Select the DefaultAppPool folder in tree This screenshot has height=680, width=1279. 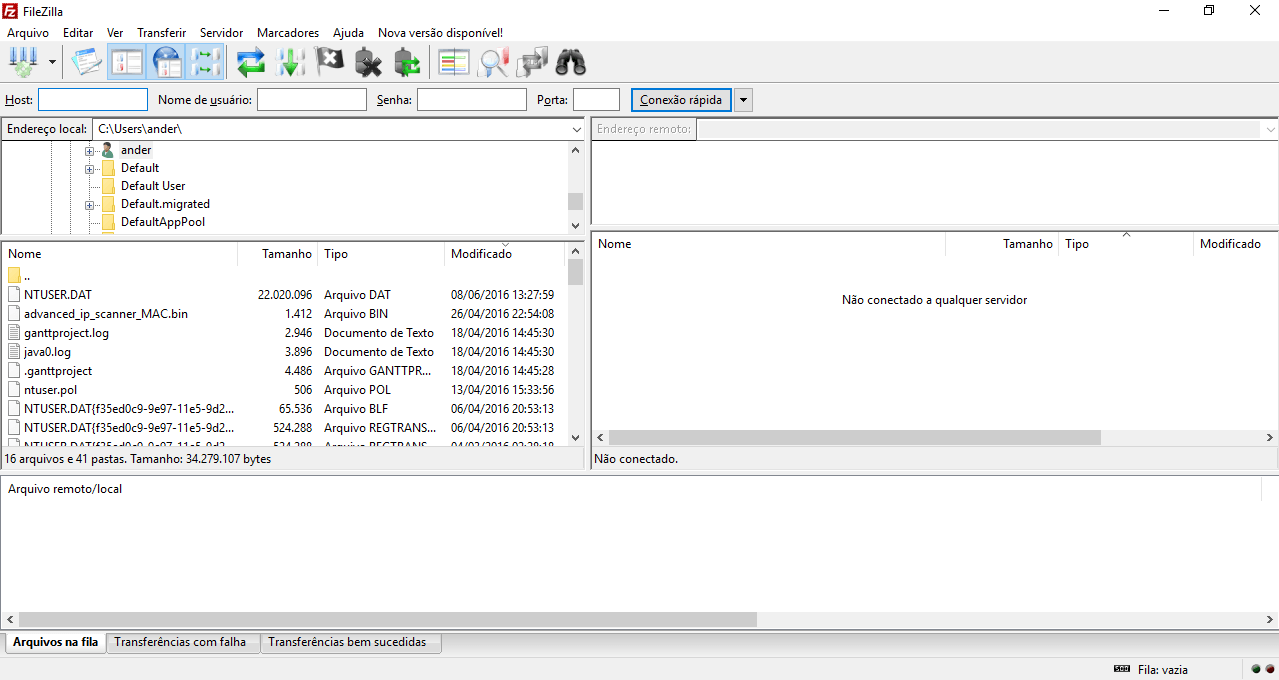[x=163, y=222]
